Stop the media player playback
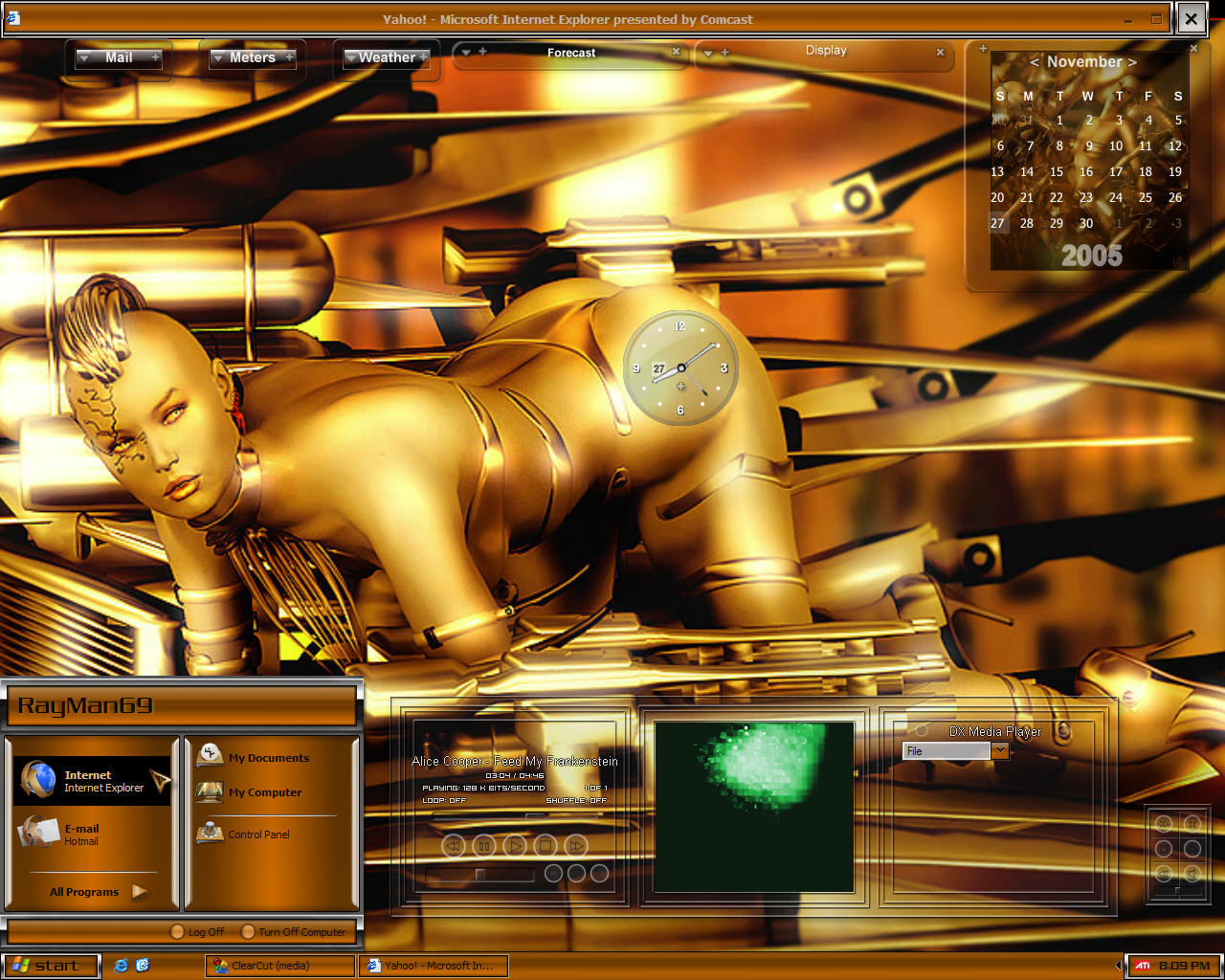The height and width of the screenshot is (980, 1225). tap(546, 846)
